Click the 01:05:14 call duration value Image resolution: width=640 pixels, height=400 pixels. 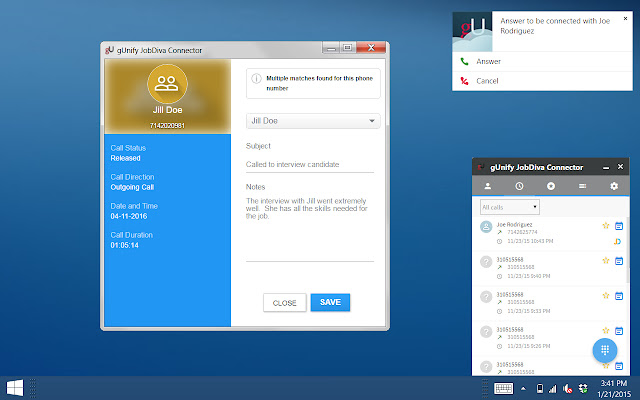[x=124, y=245]
